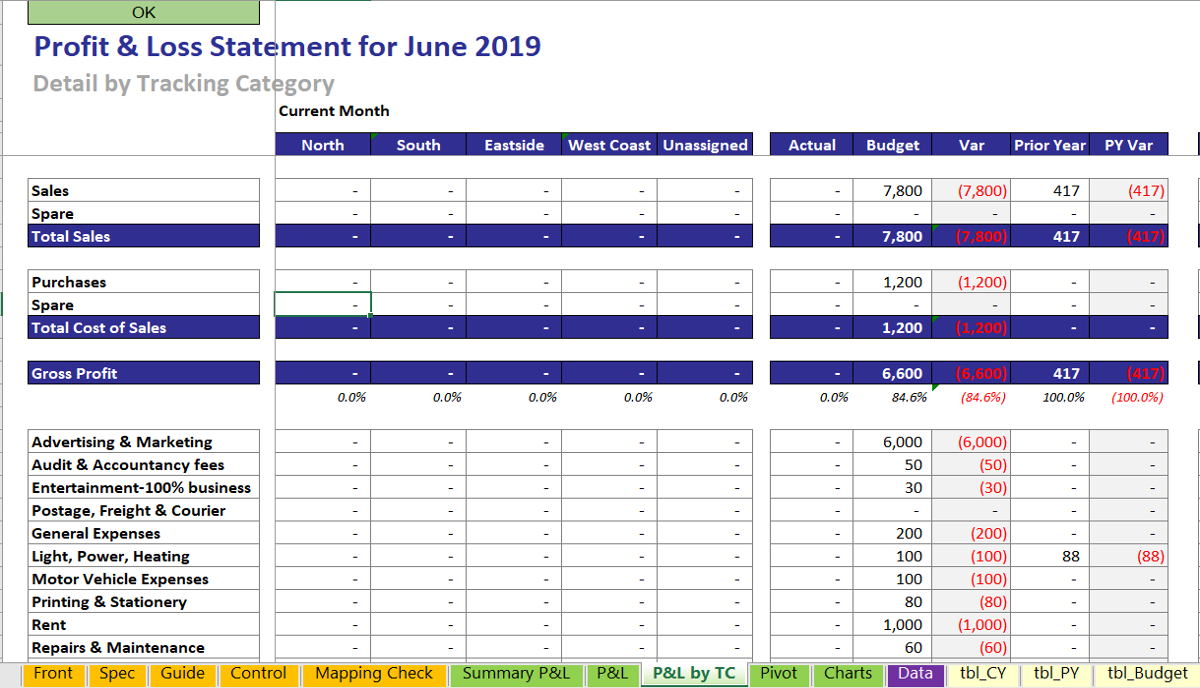This screenshot has height=688, width=1200.
Task: Open the Spec sheet tab
Action: point(117,674)
